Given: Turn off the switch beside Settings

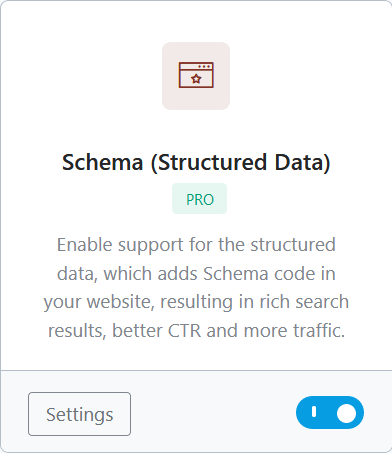Looking at the screenshot, I should point(330,412).
